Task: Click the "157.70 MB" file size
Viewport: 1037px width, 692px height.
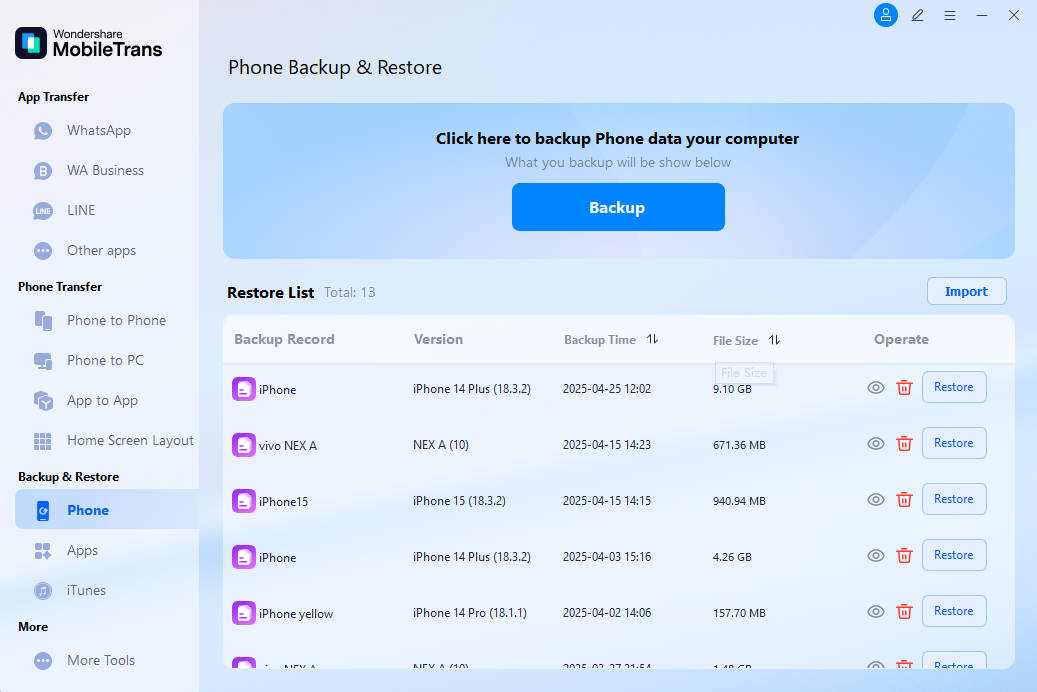Action: [739, 613]
